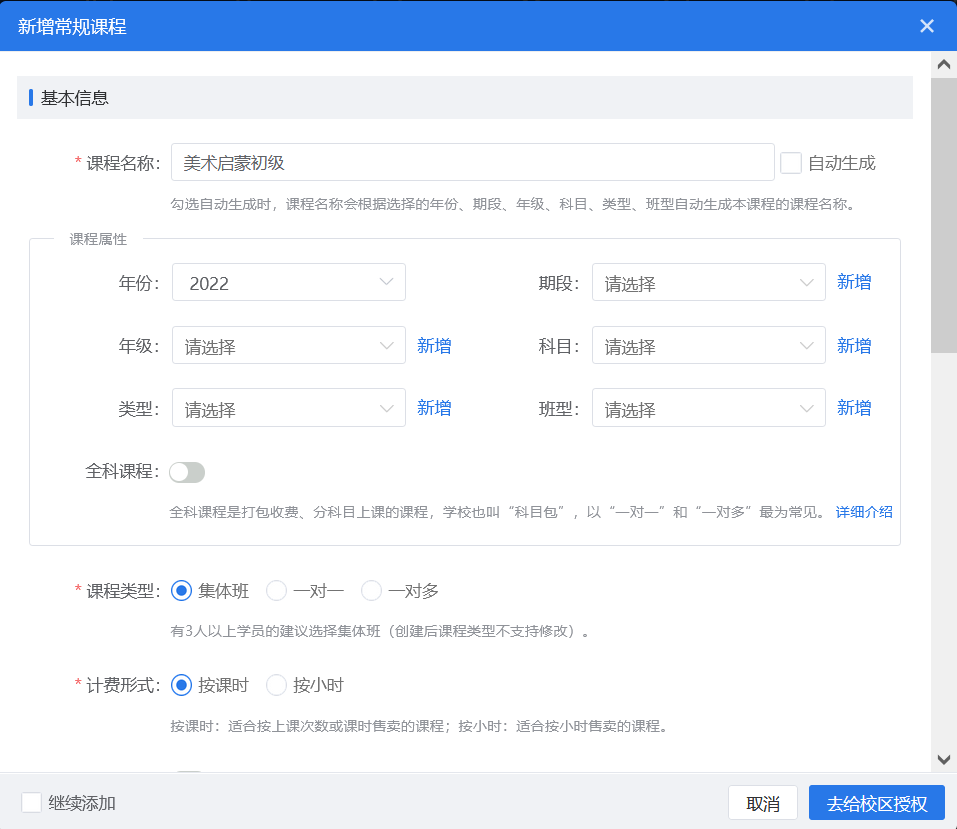
Task: Check the 自动生成 checkbox
Action: (x=790, y=163)
